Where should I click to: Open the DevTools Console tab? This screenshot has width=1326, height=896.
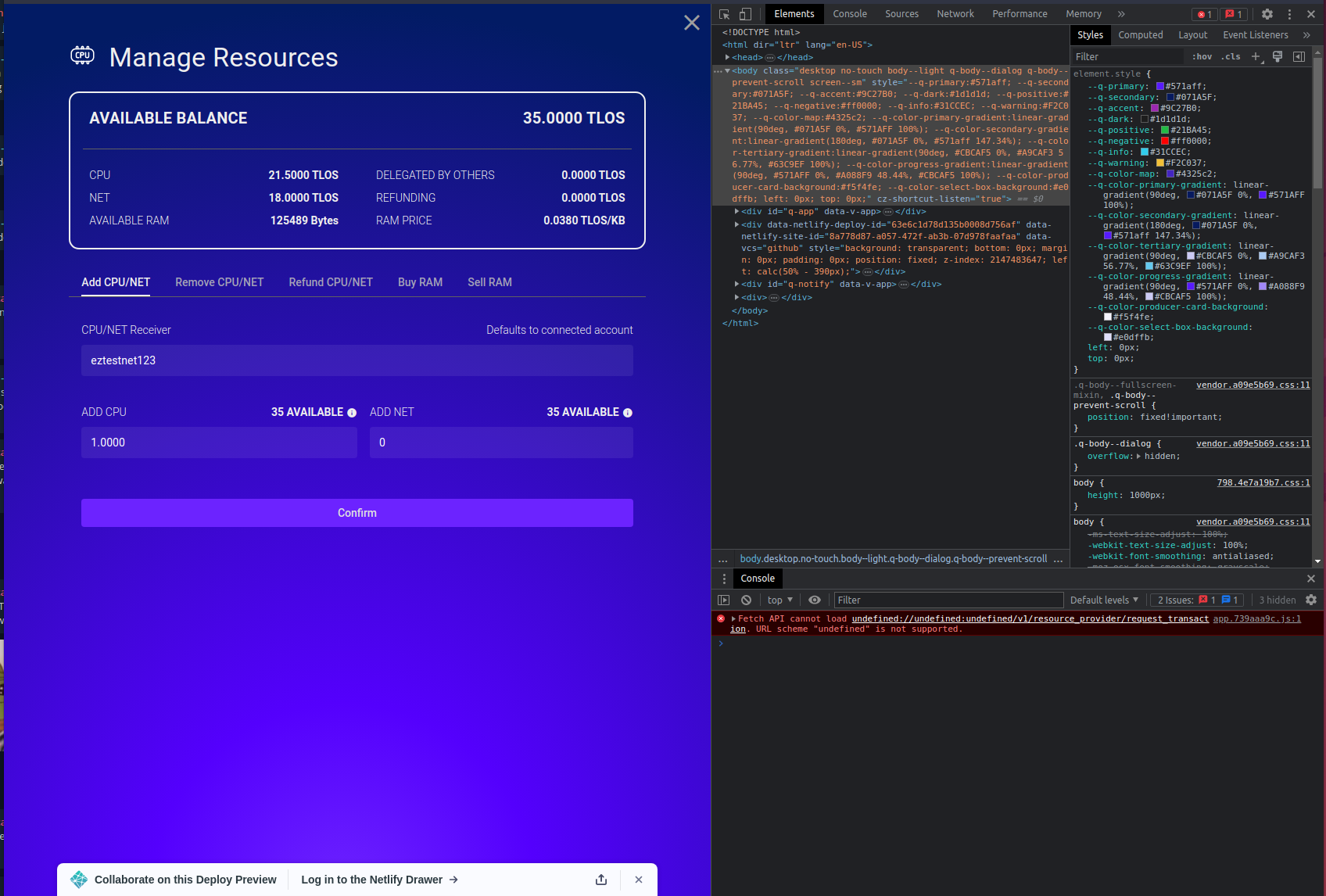pos(850,14)
